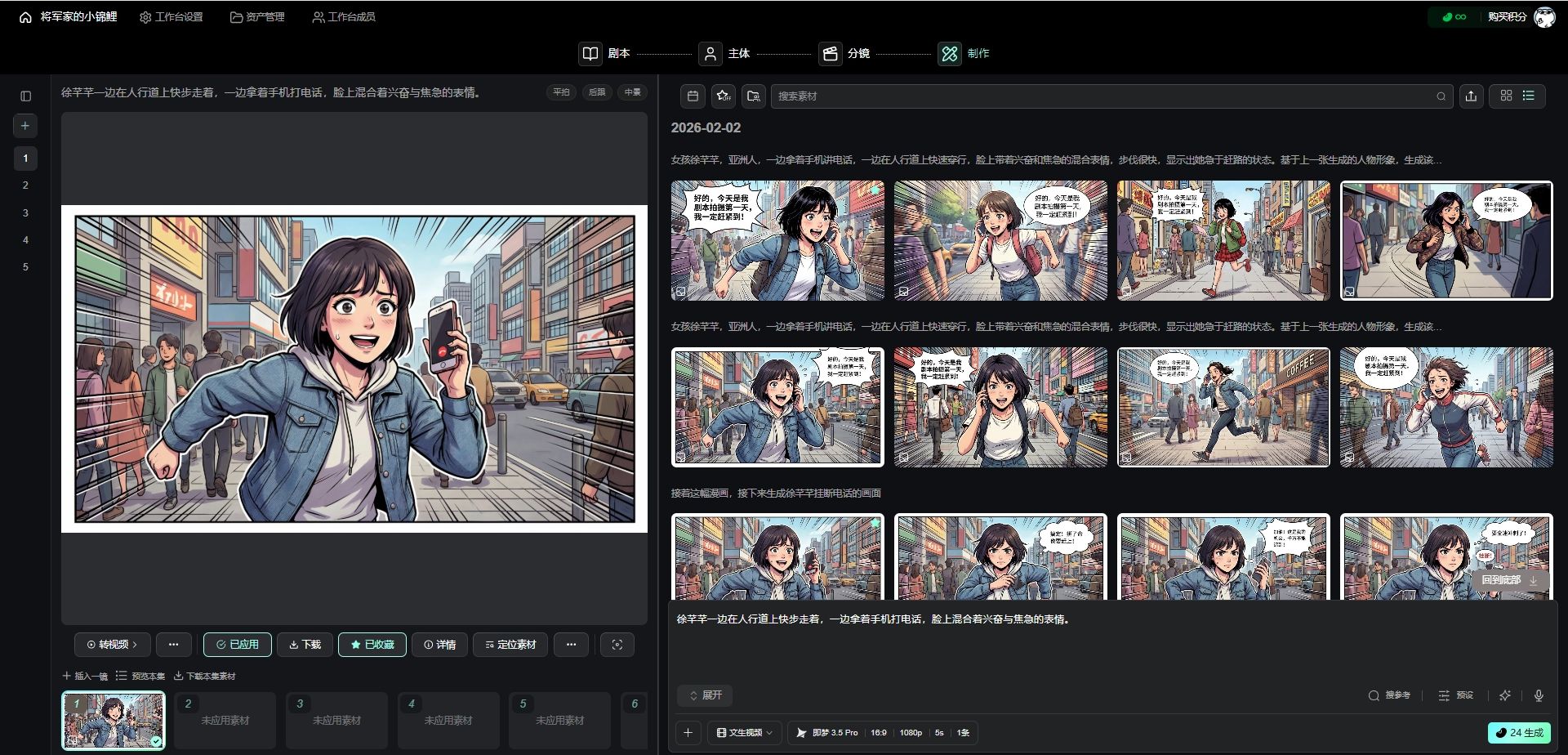
Task: Open more options next to 转视频
Action: [x=173, y=645]
